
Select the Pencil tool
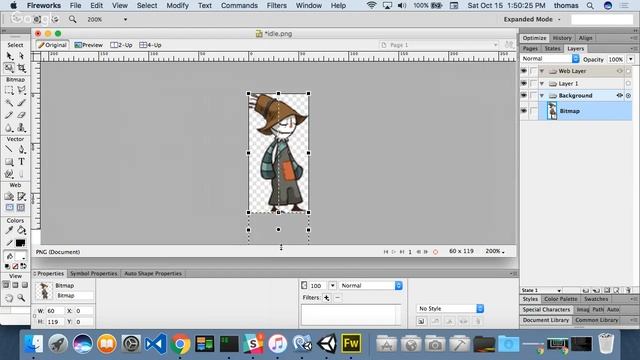pyautogui.click(x=9, y=115)
